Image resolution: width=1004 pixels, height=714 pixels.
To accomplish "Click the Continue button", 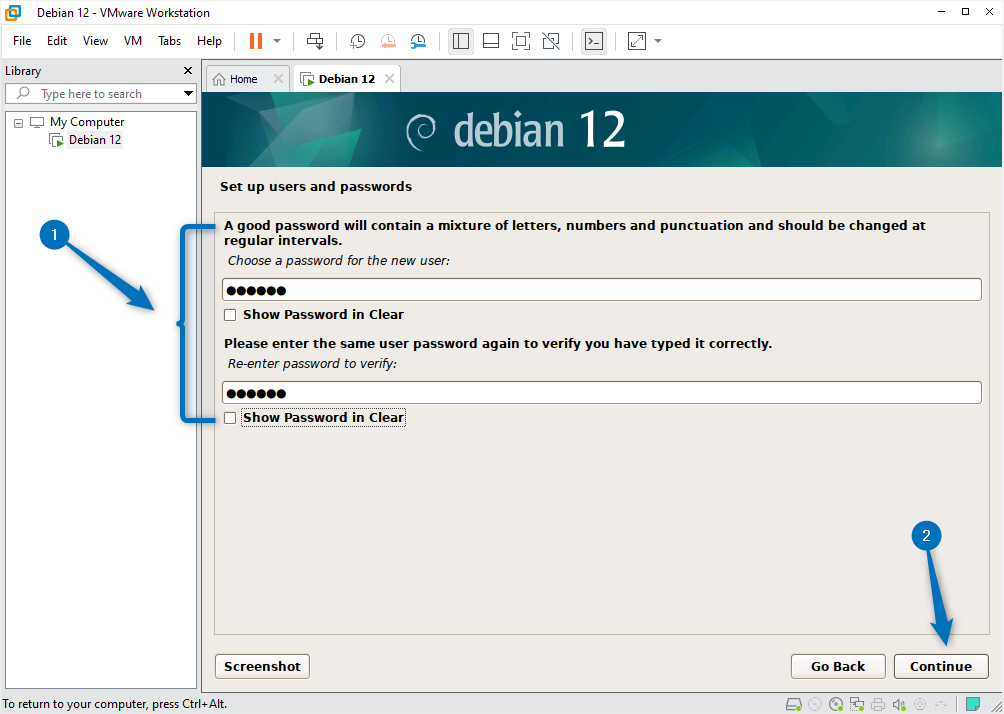I will pos(940,666).
